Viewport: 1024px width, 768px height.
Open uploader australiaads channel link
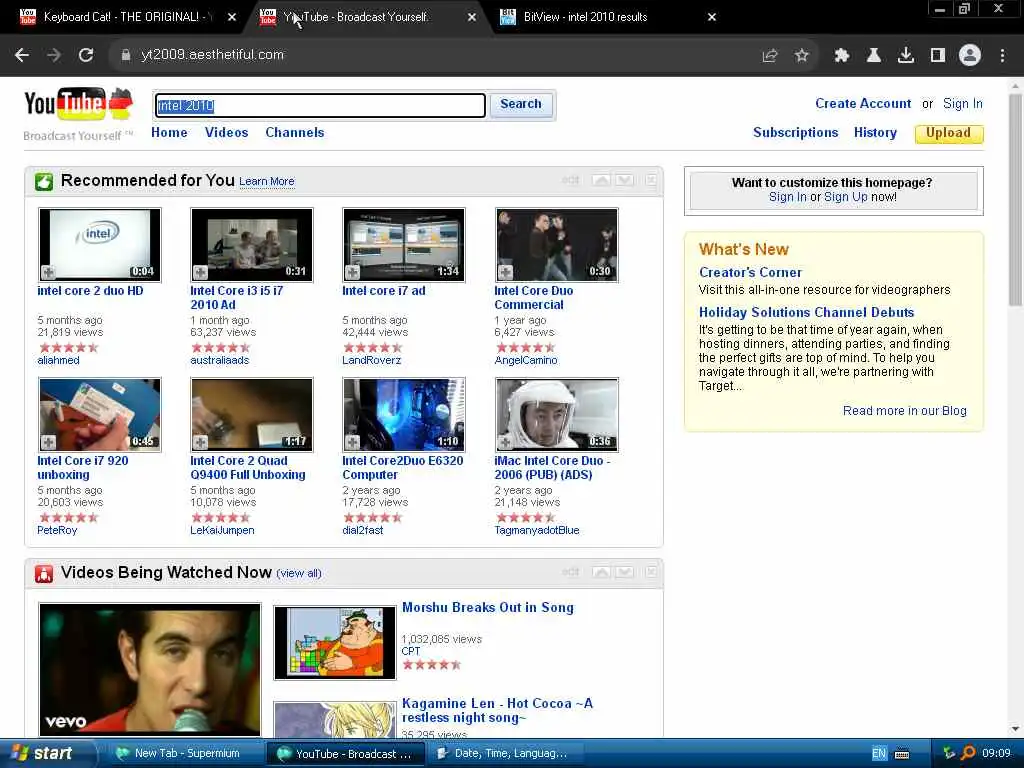click(x=219, y=360)
